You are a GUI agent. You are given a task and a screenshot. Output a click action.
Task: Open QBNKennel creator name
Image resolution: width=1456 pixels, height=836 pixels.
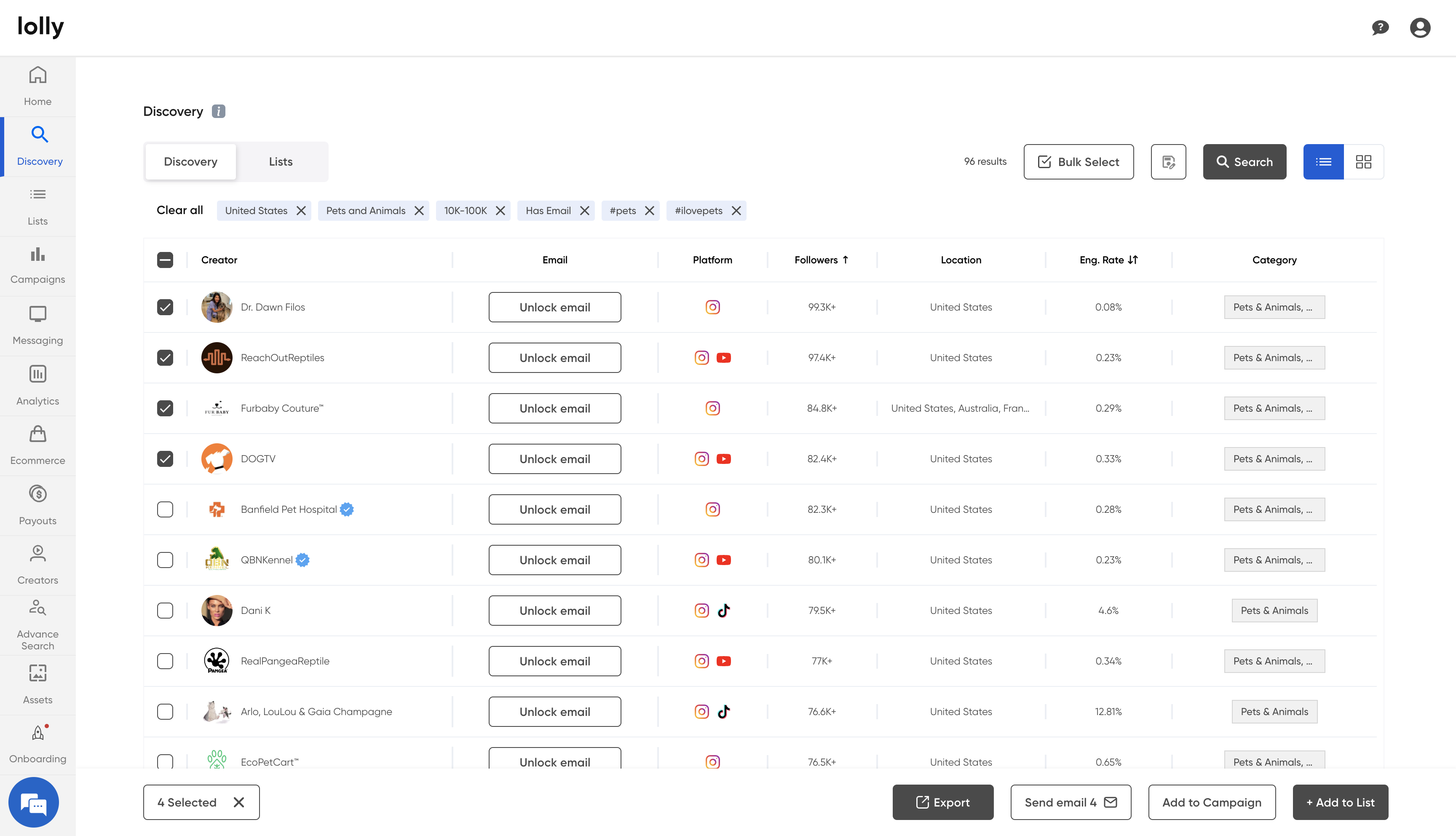[x=267, y=560]
